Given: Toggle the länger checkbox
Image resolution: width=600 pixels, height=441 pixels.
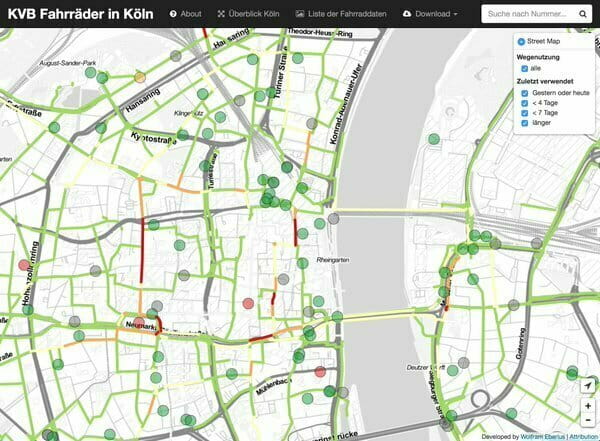Looking at the screenshot, I should point(525,123).
